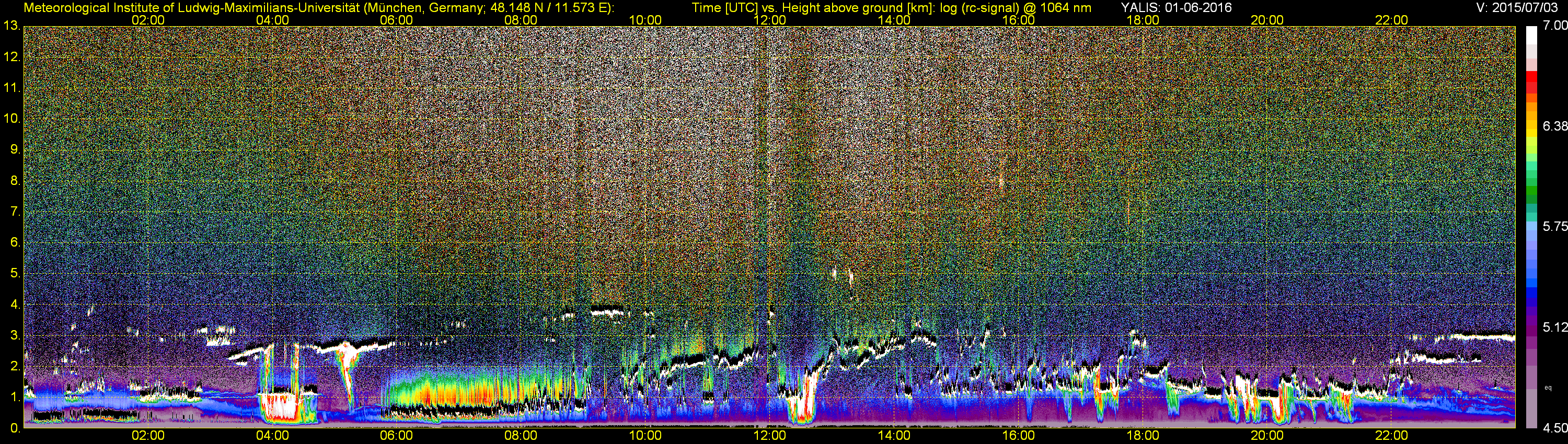Image resolution: width=1568 pixels, height=444 pixels.
Task: Click the '9.' height axis label
Action: pos(15,149)
